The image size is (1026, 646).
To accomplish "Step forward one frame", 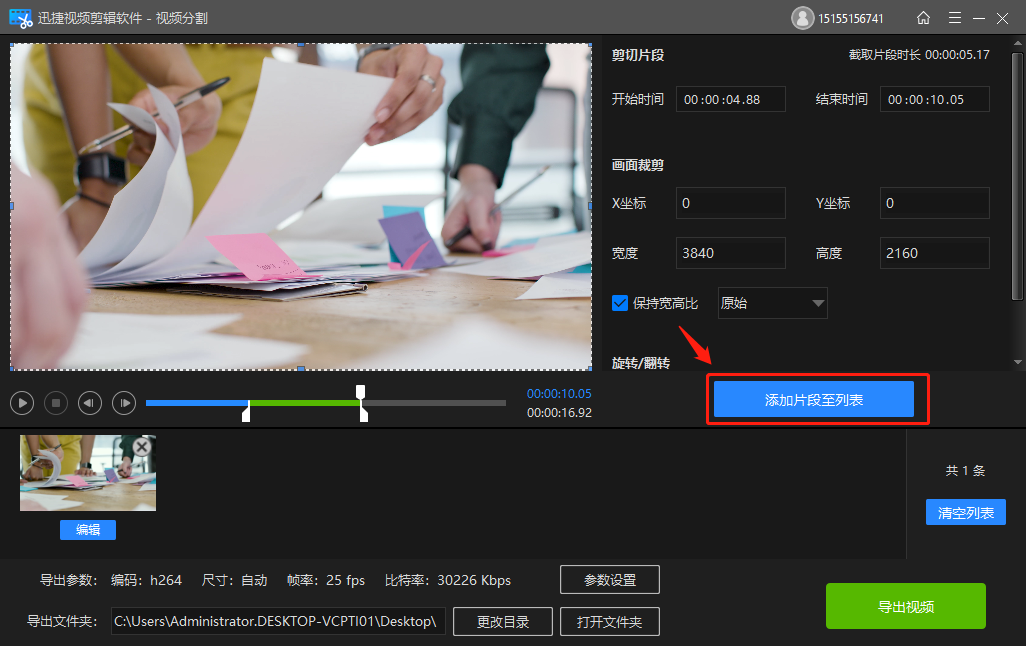I will tap(124, 403).
